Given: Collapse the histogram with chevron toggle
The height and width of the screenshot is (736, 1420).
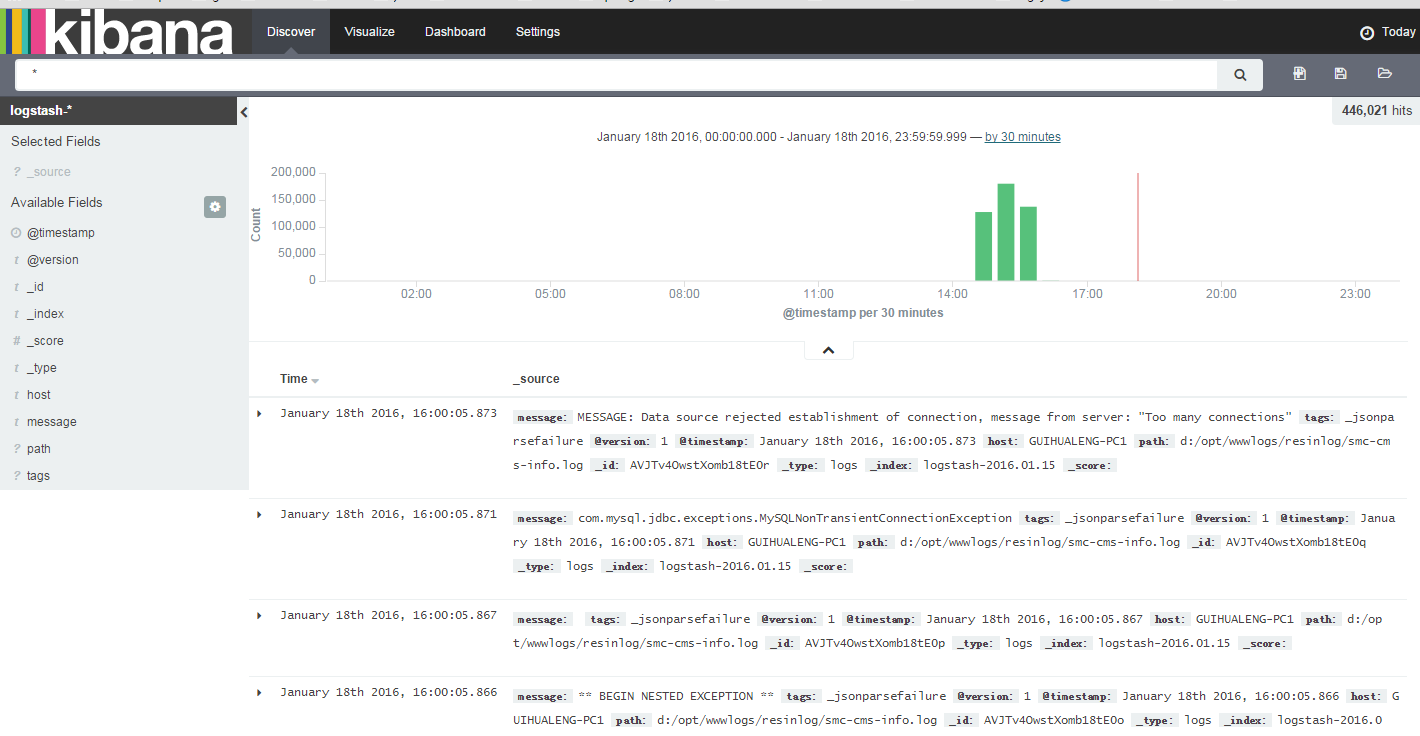Looking at the screenshot, I should [828, 350].
